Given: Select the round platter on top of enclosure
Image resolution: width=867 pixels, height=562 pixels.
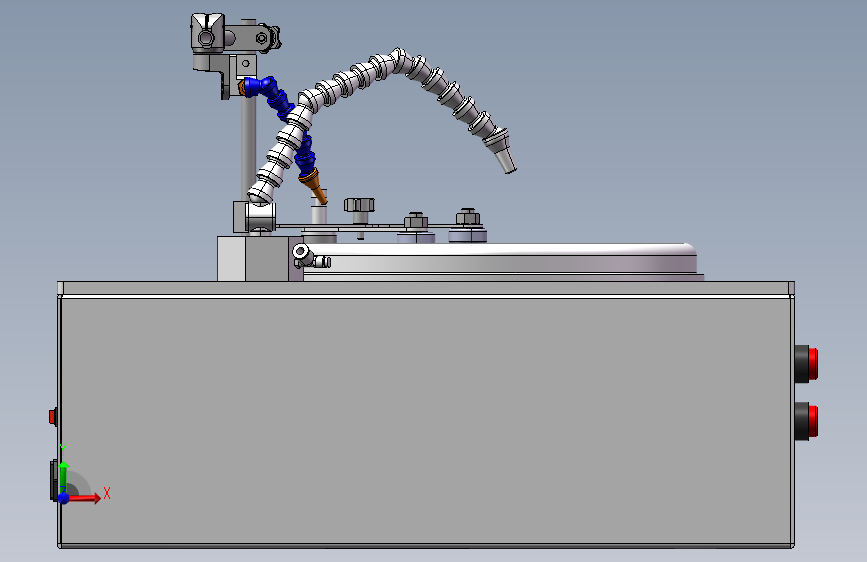Looking at the screenshot, I should click(500, 262).
